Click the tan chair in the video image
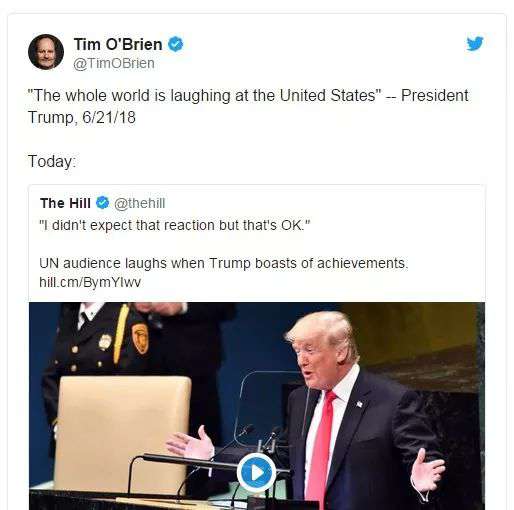514x510 pixels. [123, 433]
